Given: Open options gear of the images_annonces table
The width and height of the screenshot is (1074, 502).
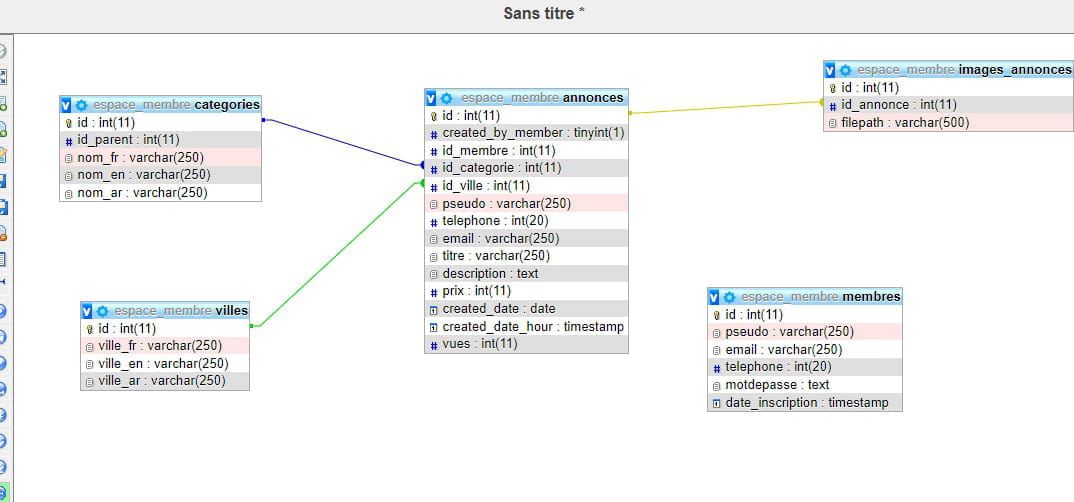Looking at the screenshot, I should (x=845, y=70).
